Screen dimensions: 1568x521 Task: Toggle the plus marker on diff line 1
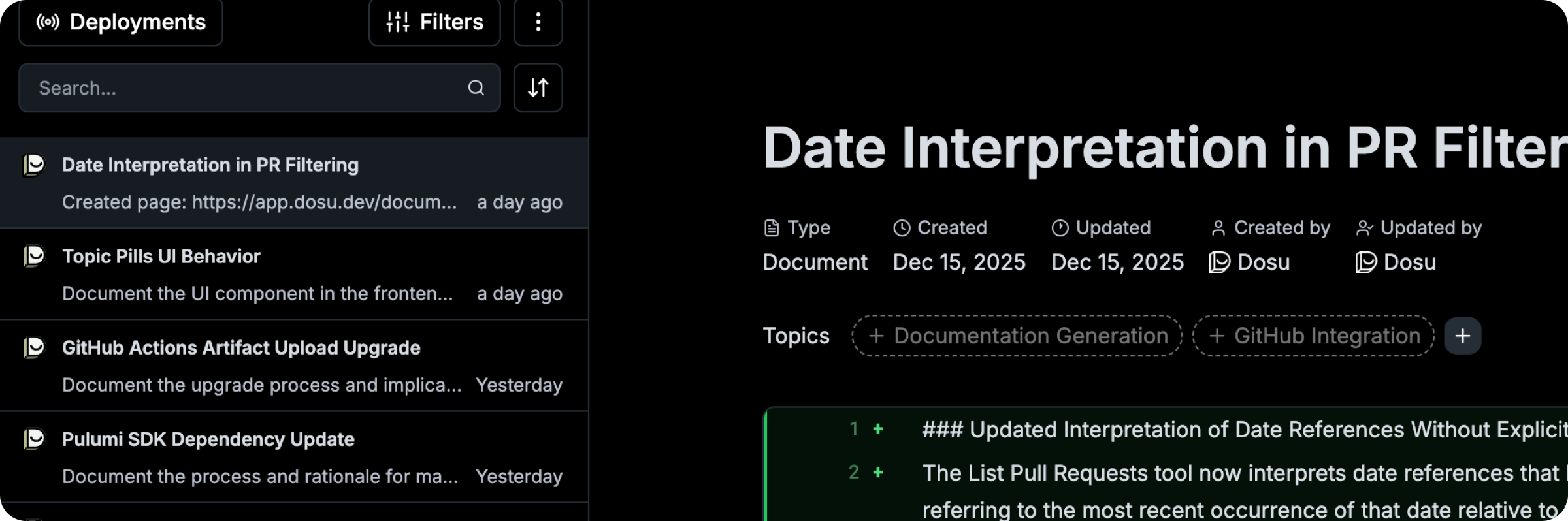click(878, 429)
